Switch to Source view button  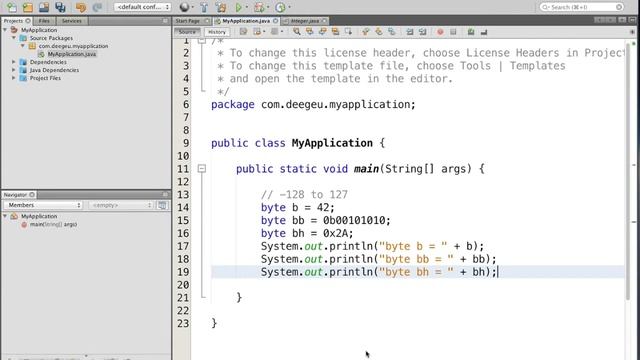tap(187, 32)
